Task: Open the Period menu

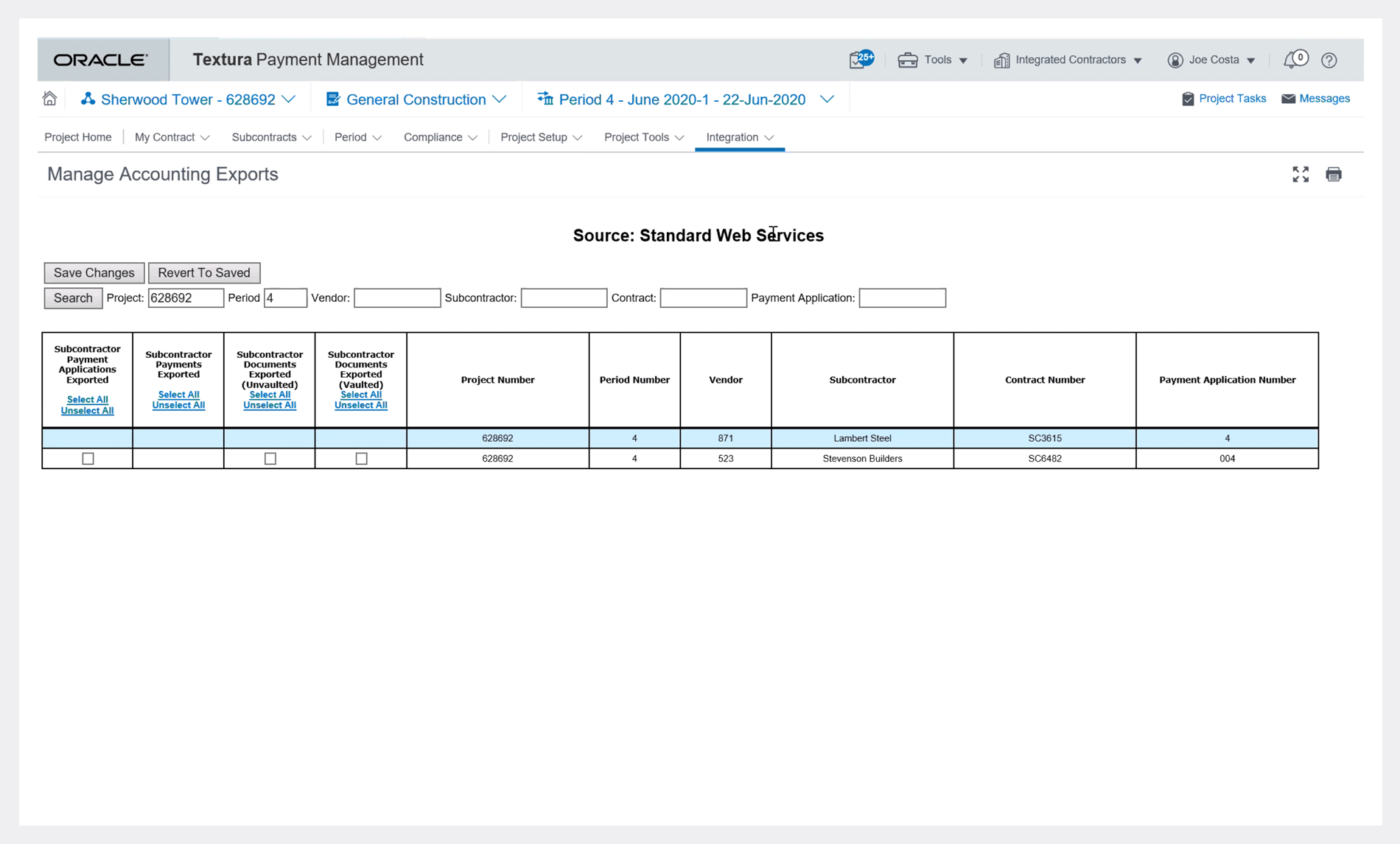Action: (x=358, y=138)
